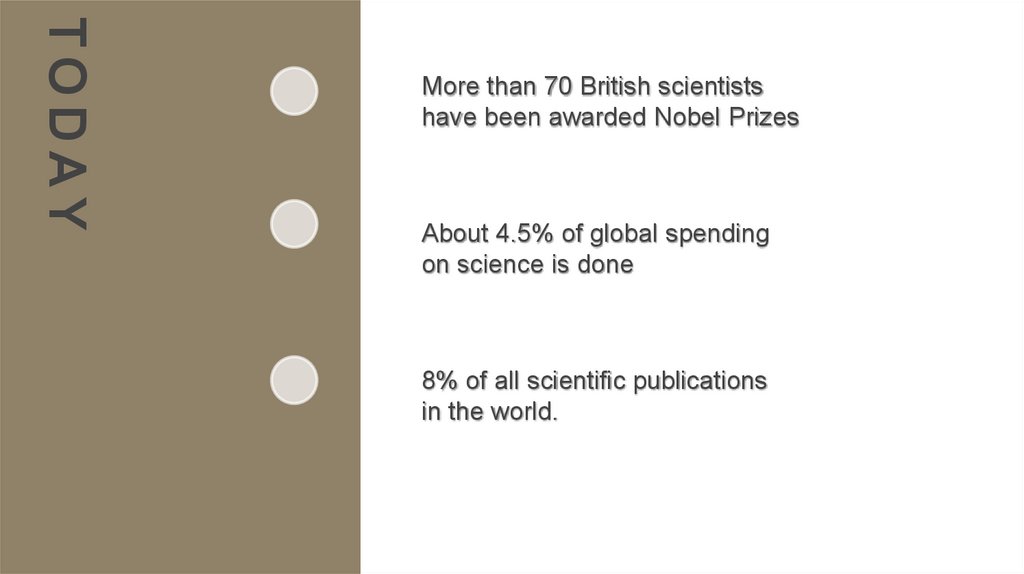Select the letter T in the vertical TODAY title
This screenshot has width=1024, height=574.
tap(69, 34)
